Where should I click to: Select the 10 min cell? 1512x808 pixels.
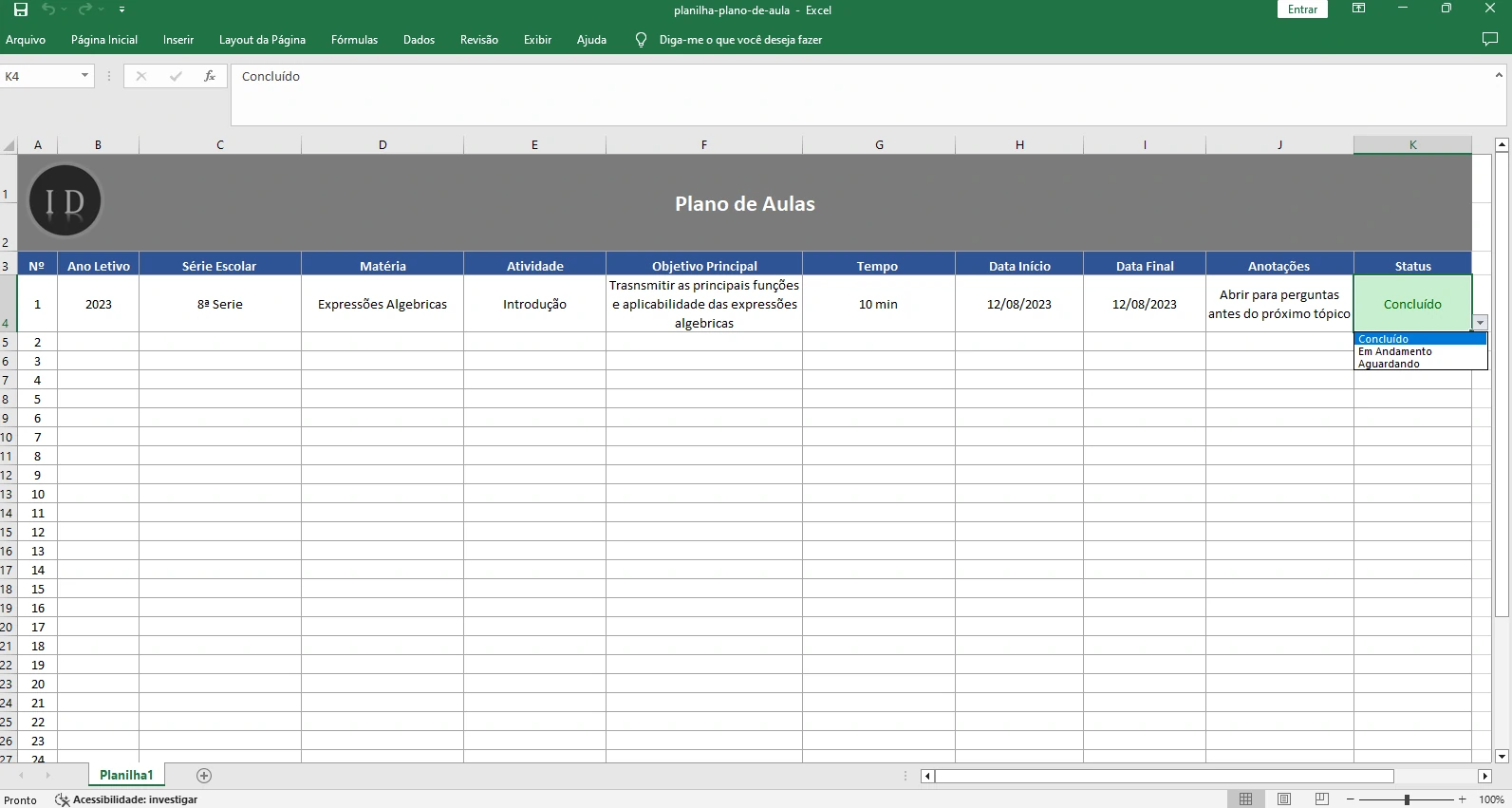tap(878, 304)
